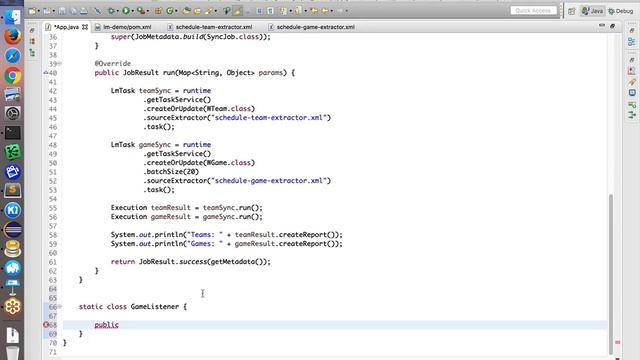Switch to the App.java editor tab
Screen dimensions: 640x360
(66, 27)
